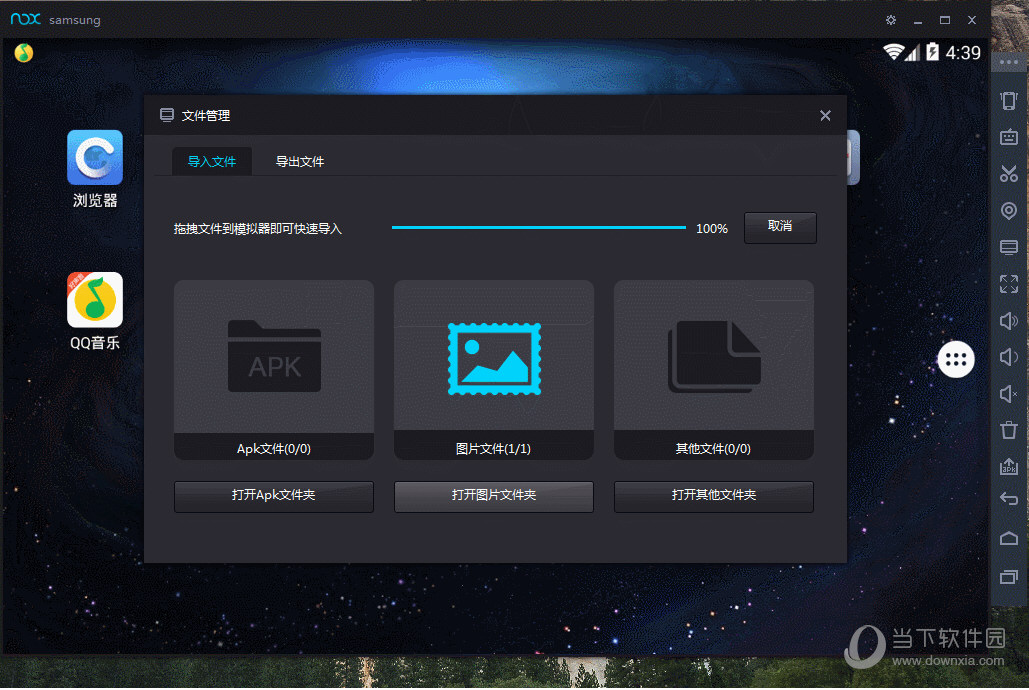1029x690 pixels.
Task: Open the settings gear in the title bar
Action: point(890,19)
